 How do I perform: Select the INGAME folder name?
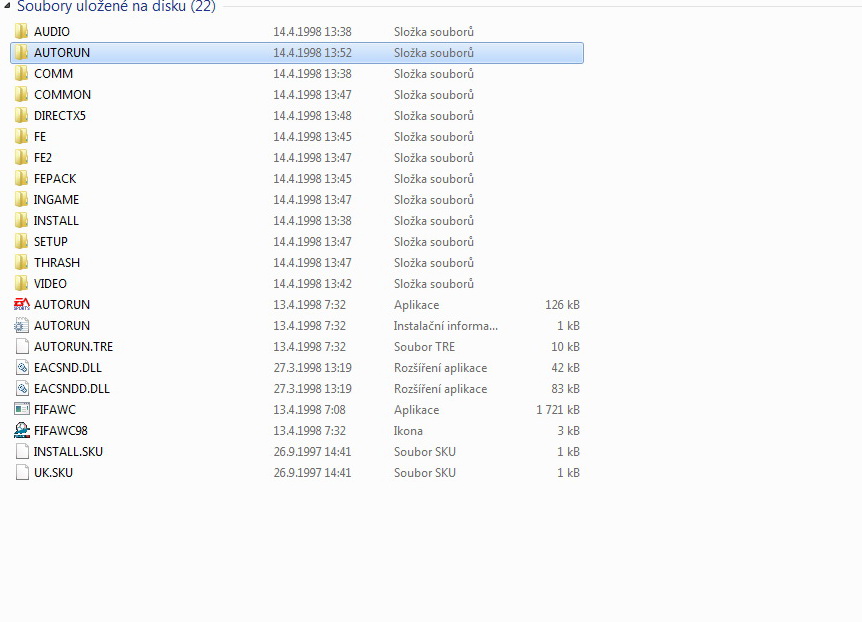[56, 200]
